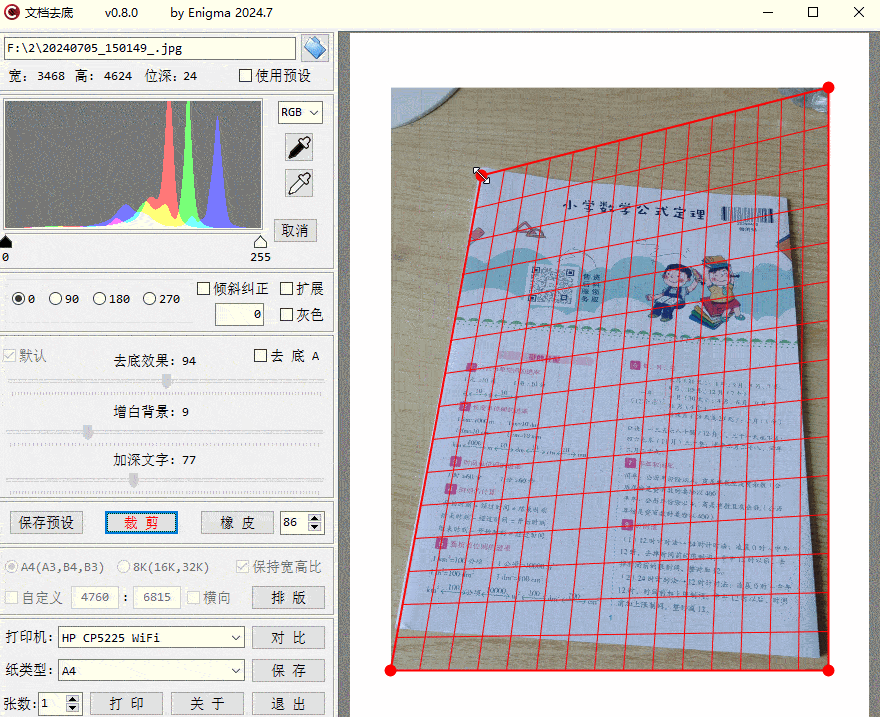Image resolution: width=880 pixels, height=717 pixels.
Task: Click the white level triangle marker at 255
Action: click(x=260, y=242)
